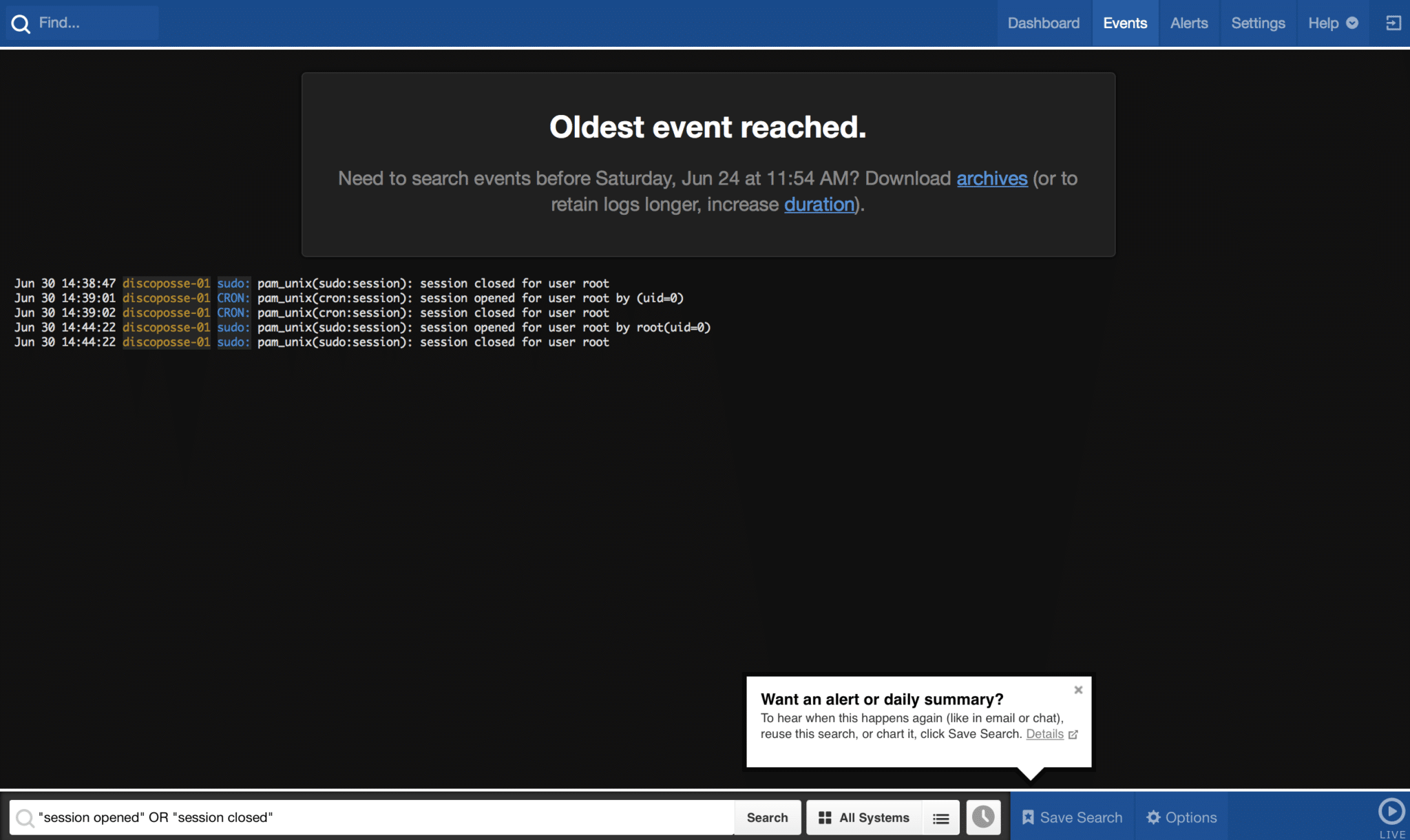The image size is (1410, 840).
Task: Click the Save Search bookmark icon
Action: pyautogui.click(x=1028, y=817)
